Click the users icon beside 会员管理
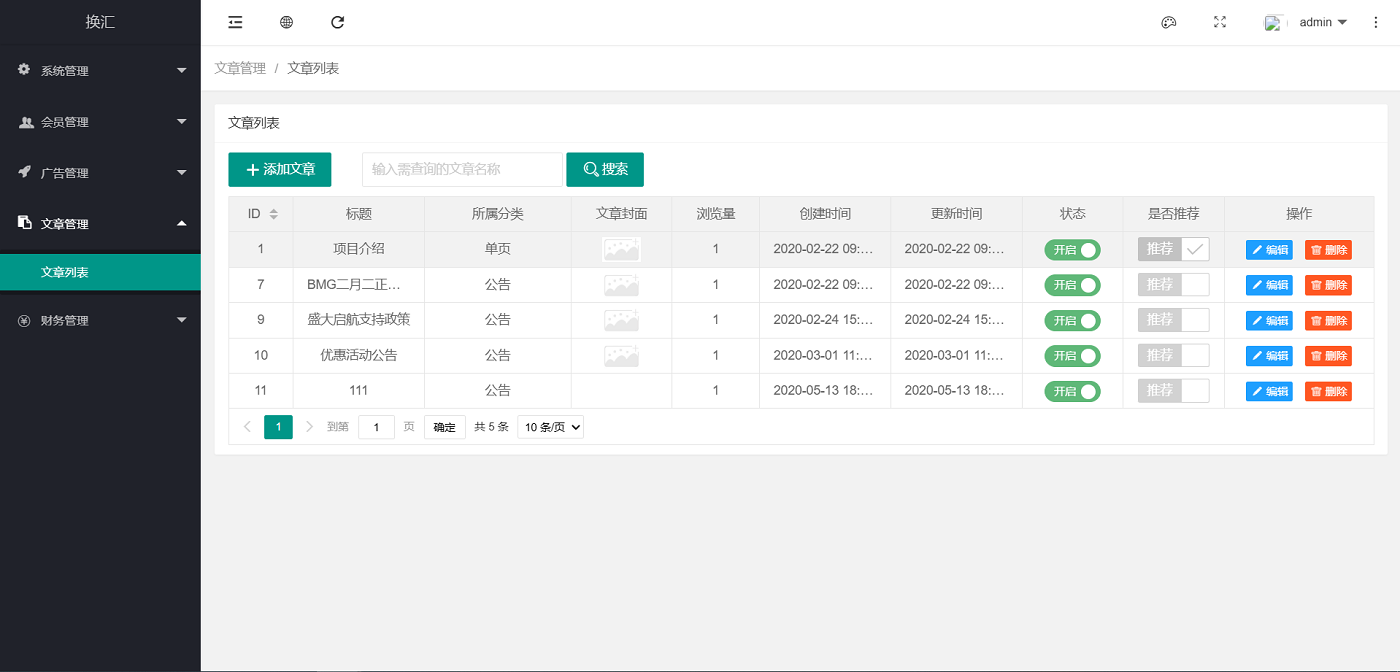Image resolution: width=1400 pixels, height=672 pixels. [22, 121]
